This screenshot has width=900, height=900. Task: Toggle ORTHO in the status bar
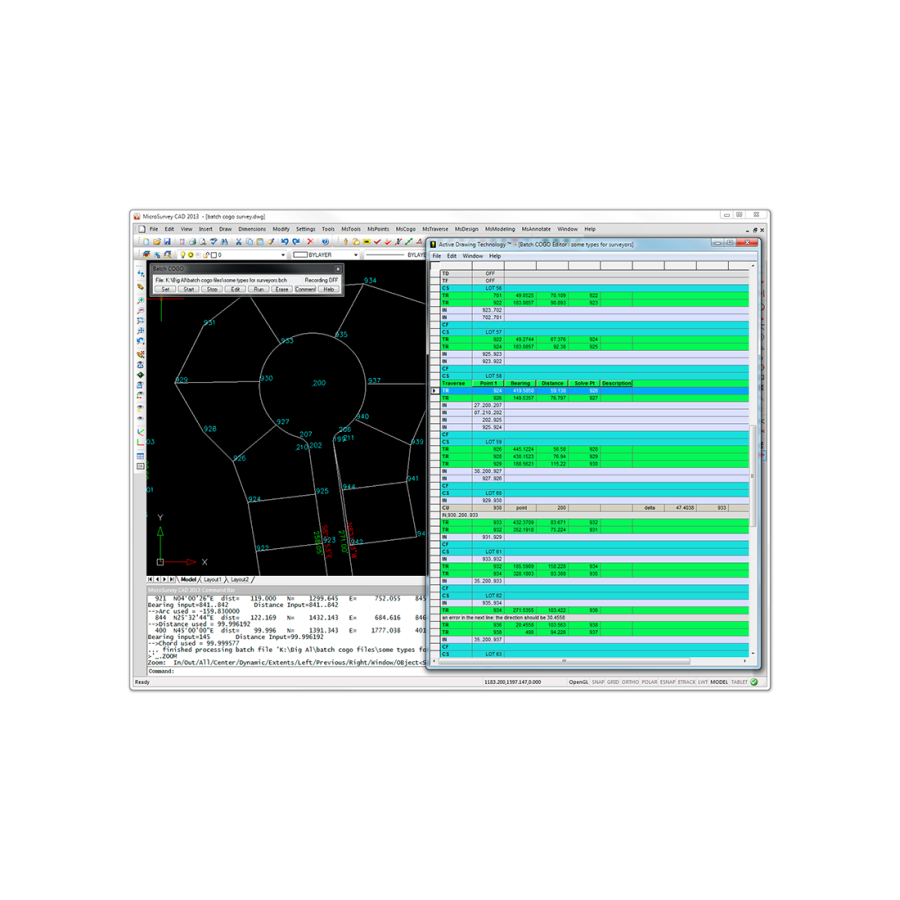(630, 682)
